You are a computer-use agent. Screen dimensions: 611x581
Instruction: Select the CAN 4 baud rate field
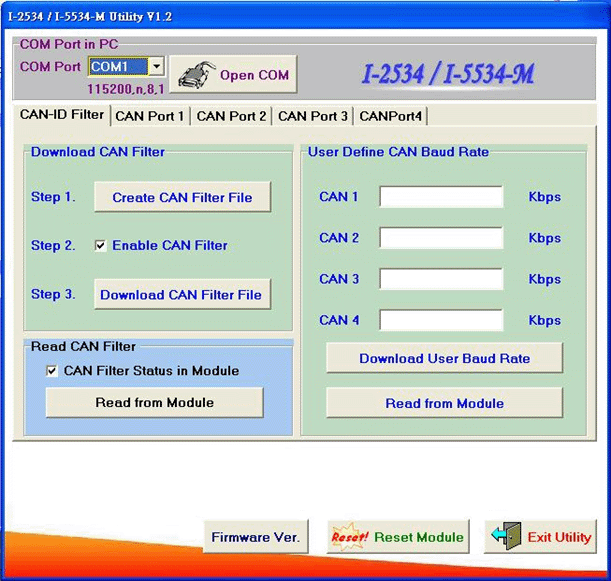(441, 320)
